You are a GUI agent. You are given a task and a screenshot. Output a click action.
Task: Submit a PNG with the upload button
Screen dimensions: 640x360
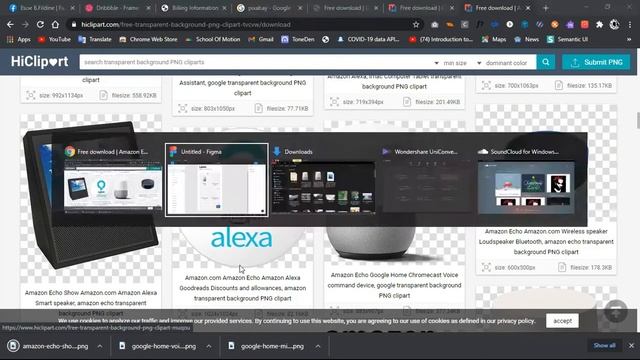[596, 62]
